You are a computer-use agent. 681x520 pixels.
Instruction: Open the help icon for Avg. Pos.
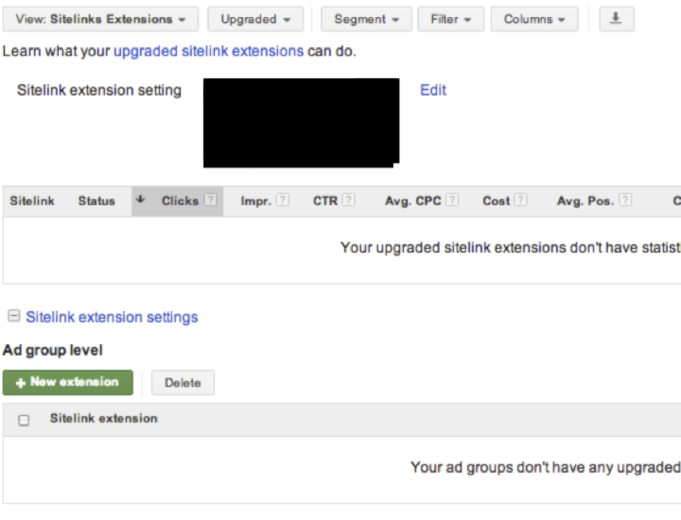[625, 200]
